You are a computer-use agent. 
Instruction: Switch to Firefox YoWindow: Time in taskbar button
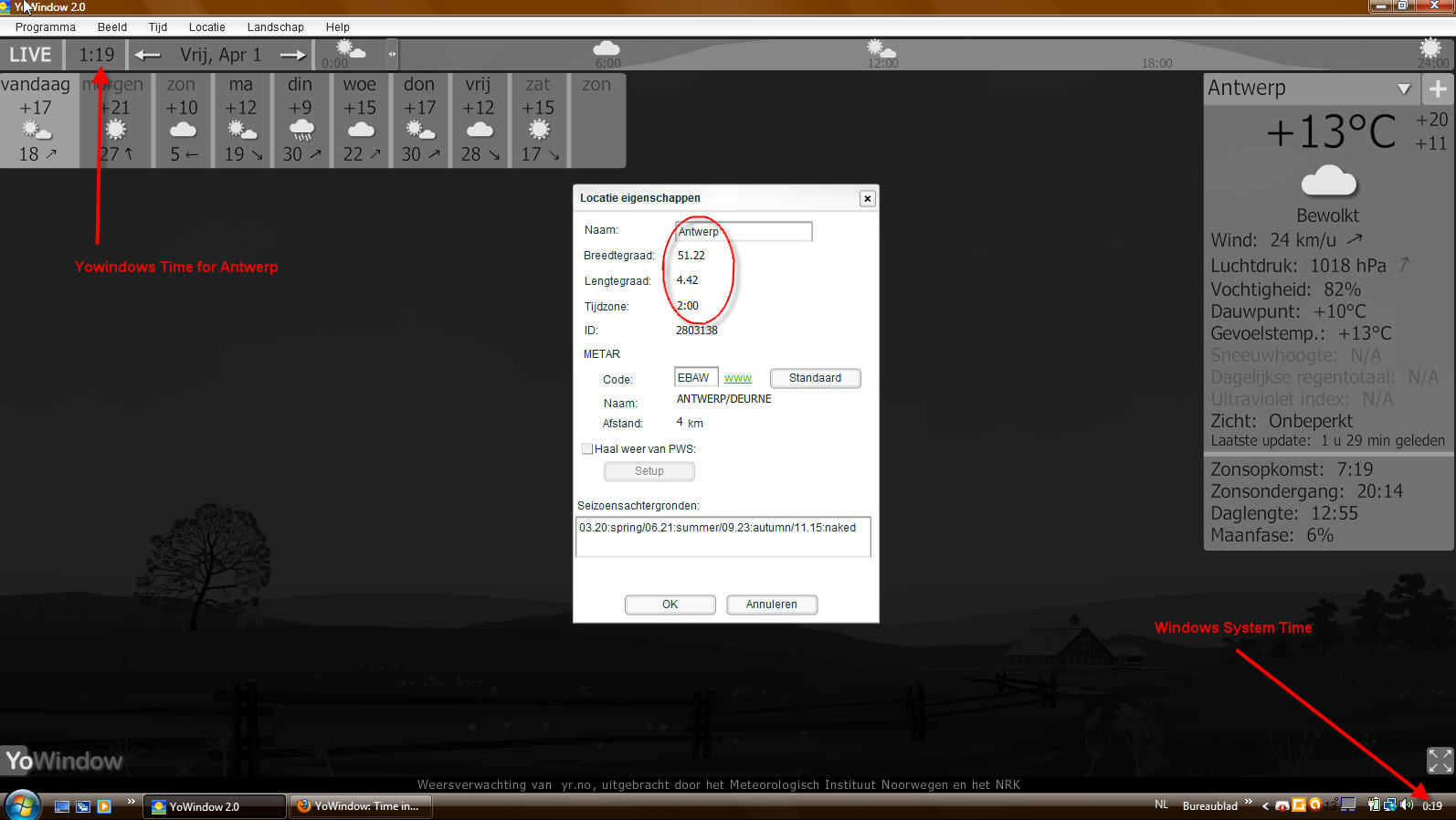(361, 806)
